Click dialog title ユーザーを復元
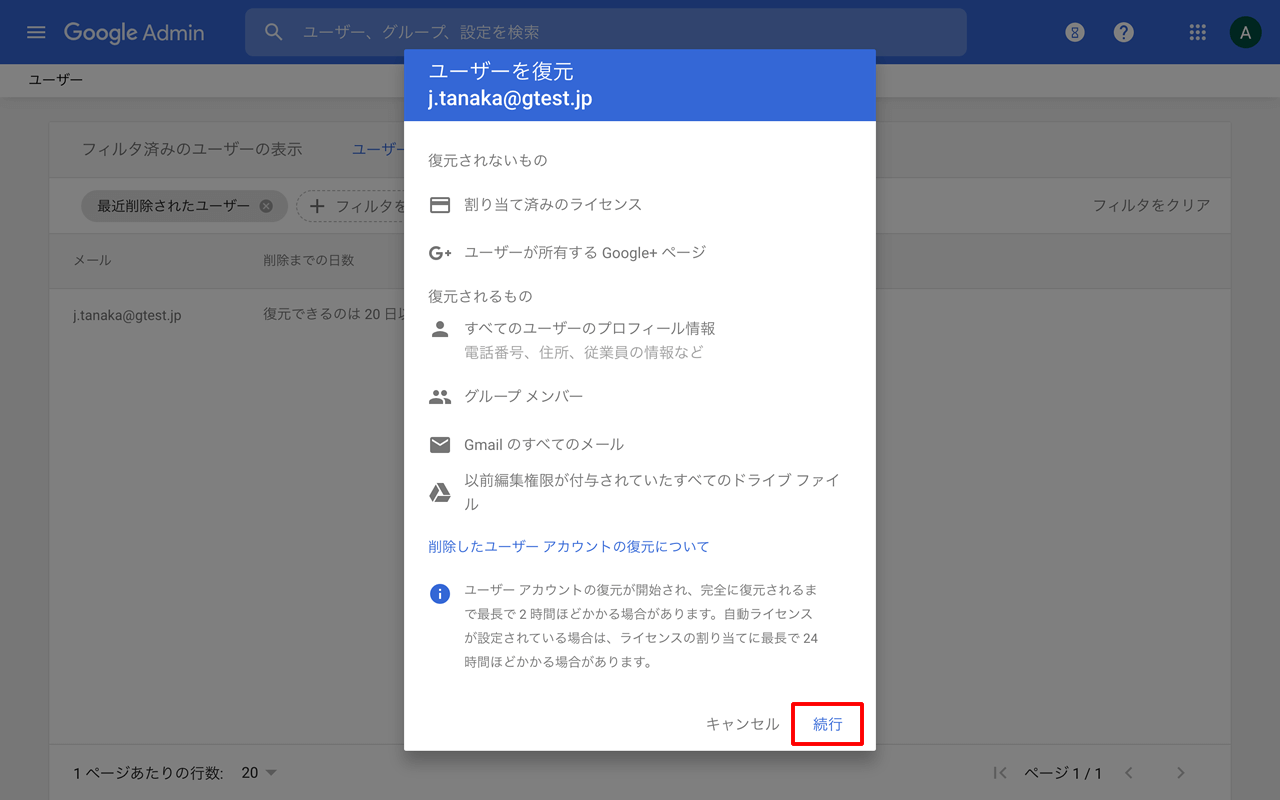Screen dimensions: 1280x800 (501, 72)
